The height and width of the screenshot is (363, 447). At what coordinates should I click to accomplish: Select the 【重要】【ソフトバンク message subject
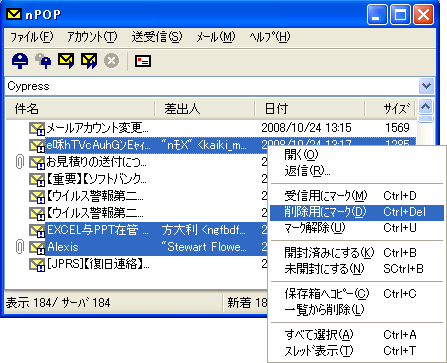[96, 179]
